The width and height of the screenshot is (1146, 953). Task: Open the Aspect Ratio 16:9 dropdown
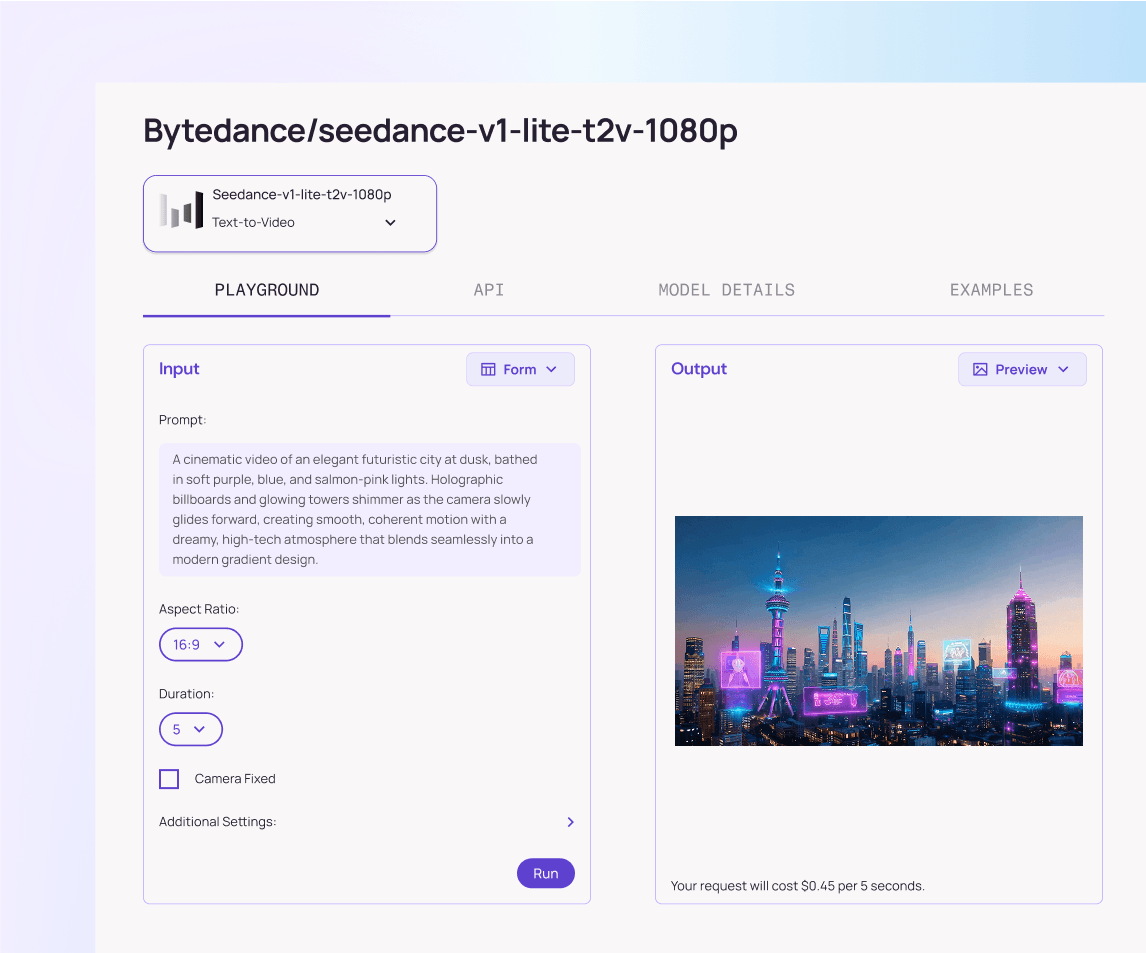pyautogui.click(x=200, y=645)
